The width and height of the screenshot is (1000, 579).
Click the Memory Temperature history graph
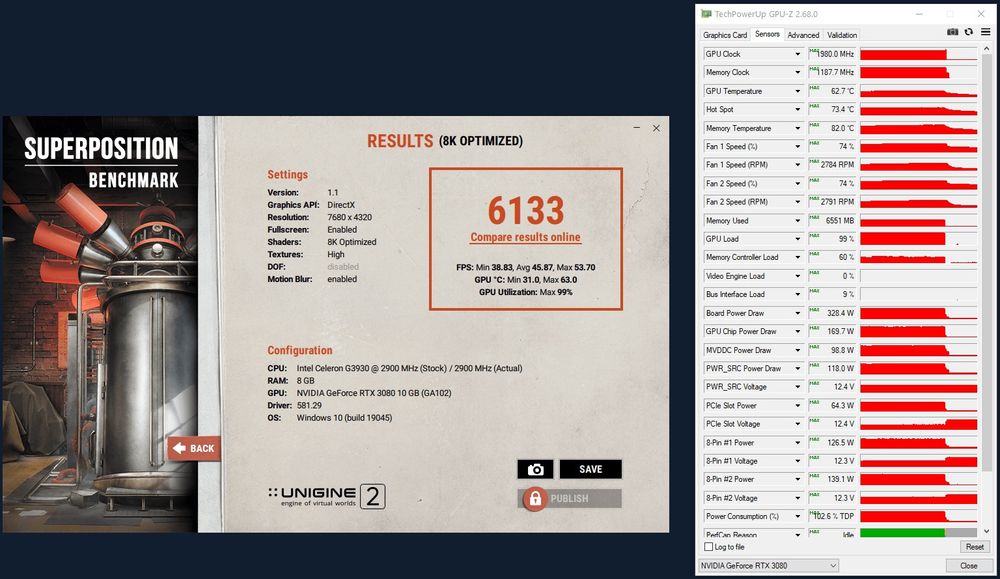click(x=918, y=128)
